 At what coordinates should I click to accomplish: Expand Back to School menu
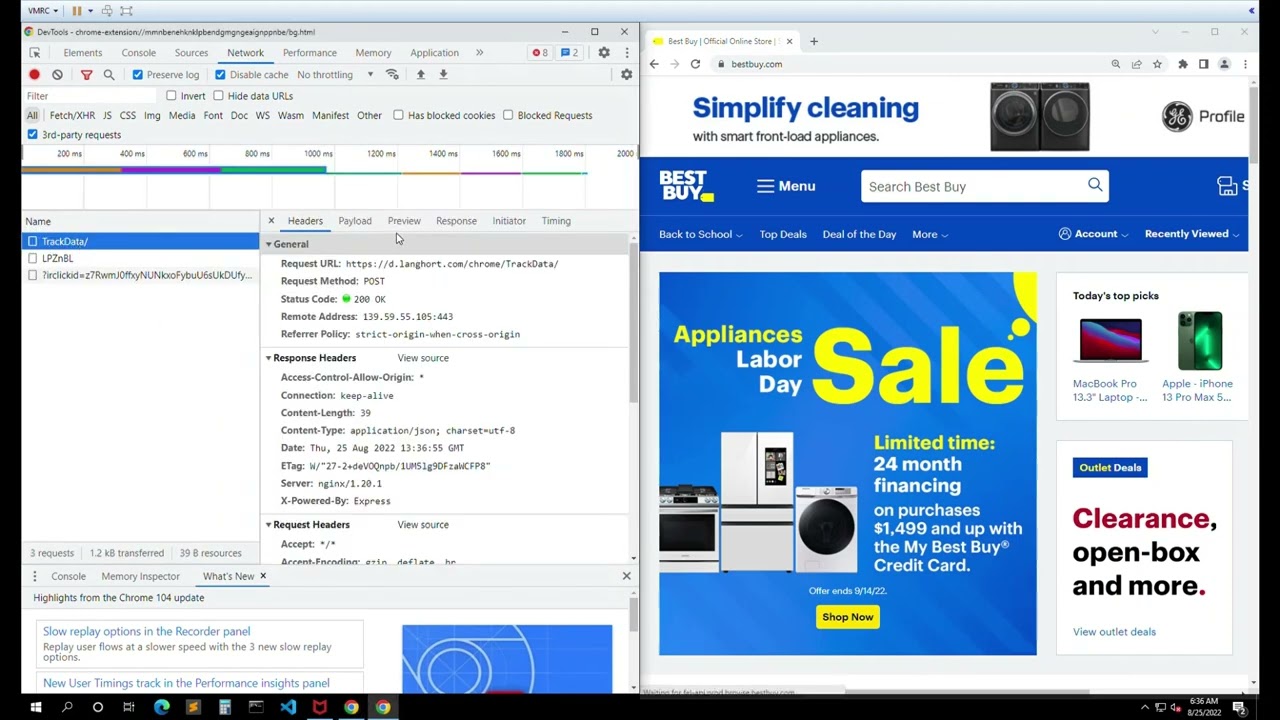pyautogui.click(x=700, y=234)
